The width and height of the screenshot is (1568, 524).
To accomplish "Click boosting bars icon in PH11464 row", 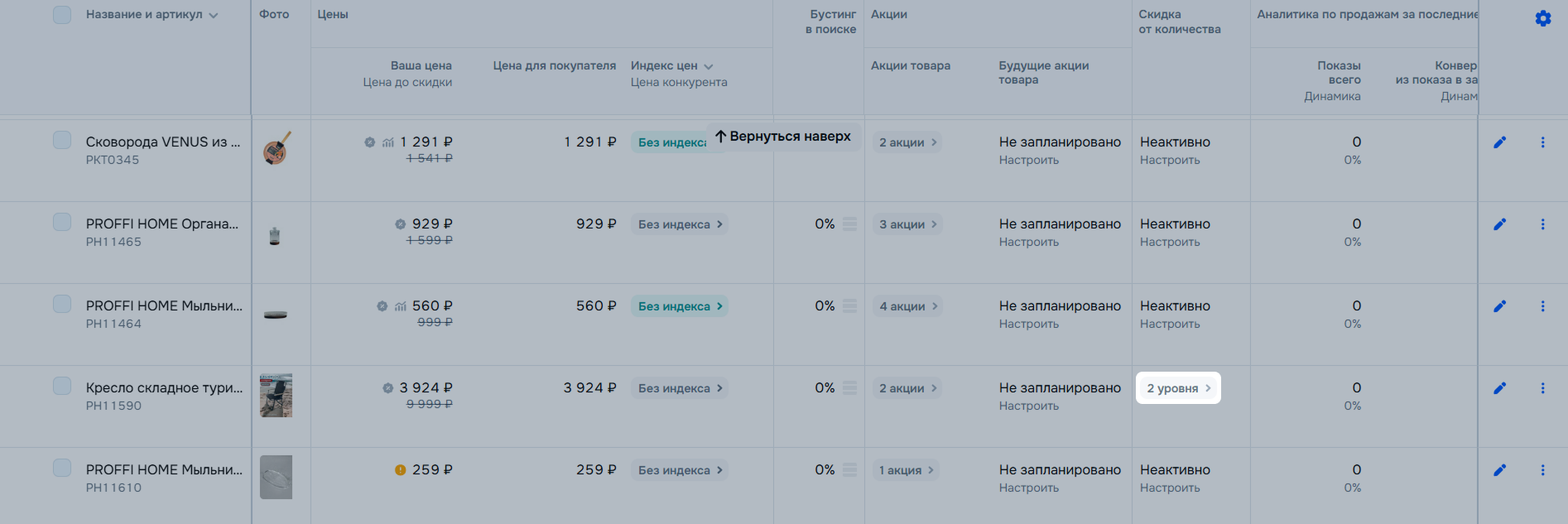I will [849, 306].
